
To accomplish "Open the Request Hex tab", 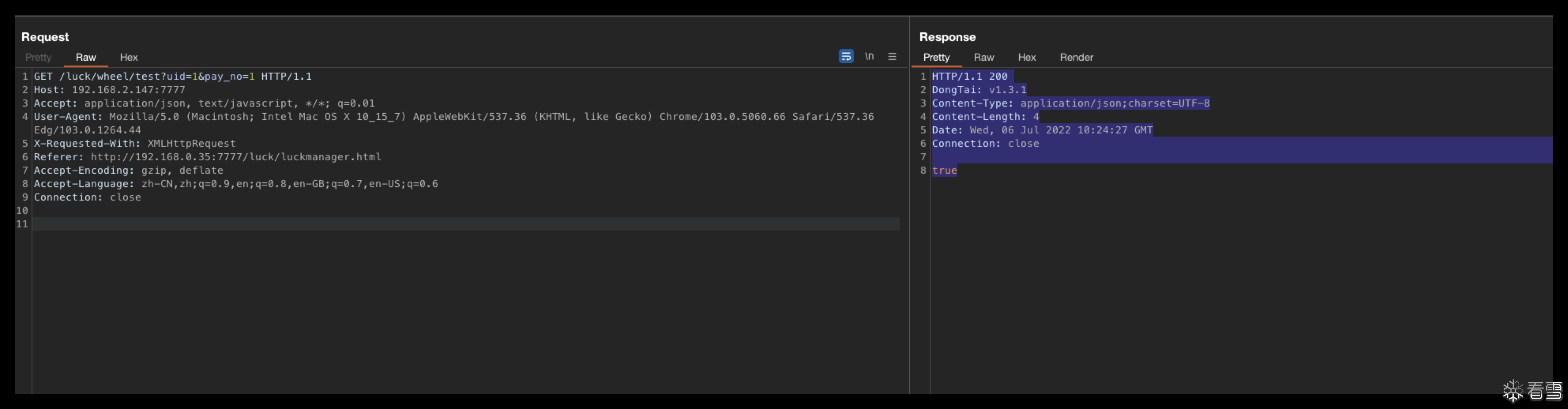I will click(x=128, y=57).
